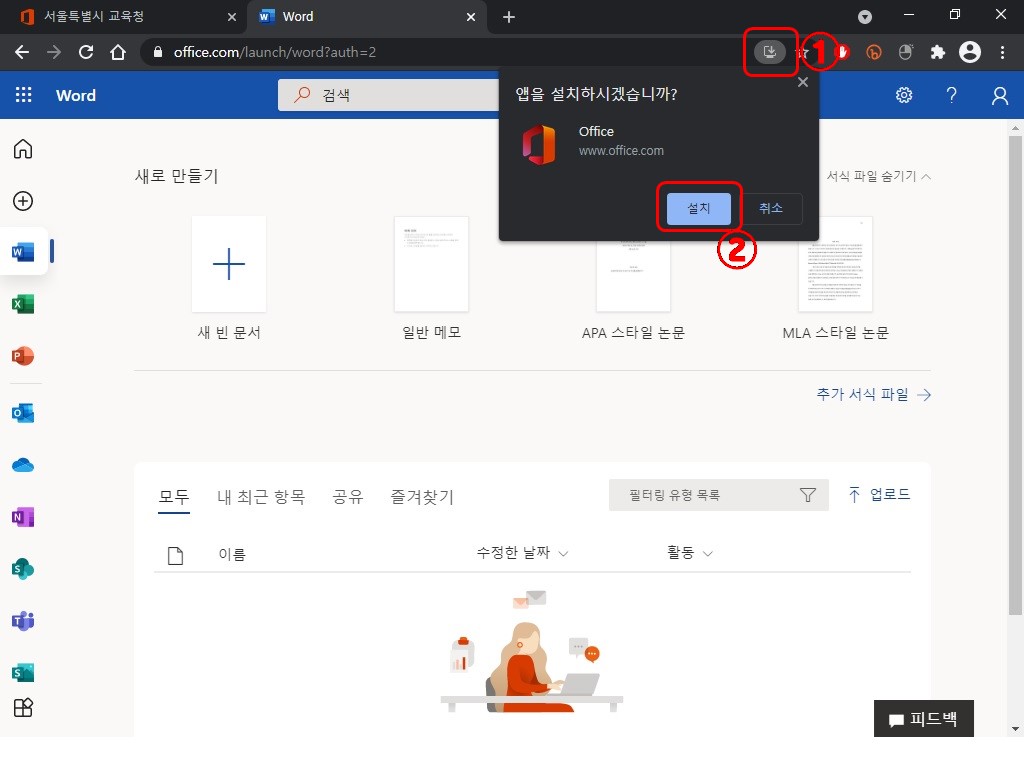The height and width of the screenshot is (768, 1024).
Task: Reload the page
Action: point(86,52)
